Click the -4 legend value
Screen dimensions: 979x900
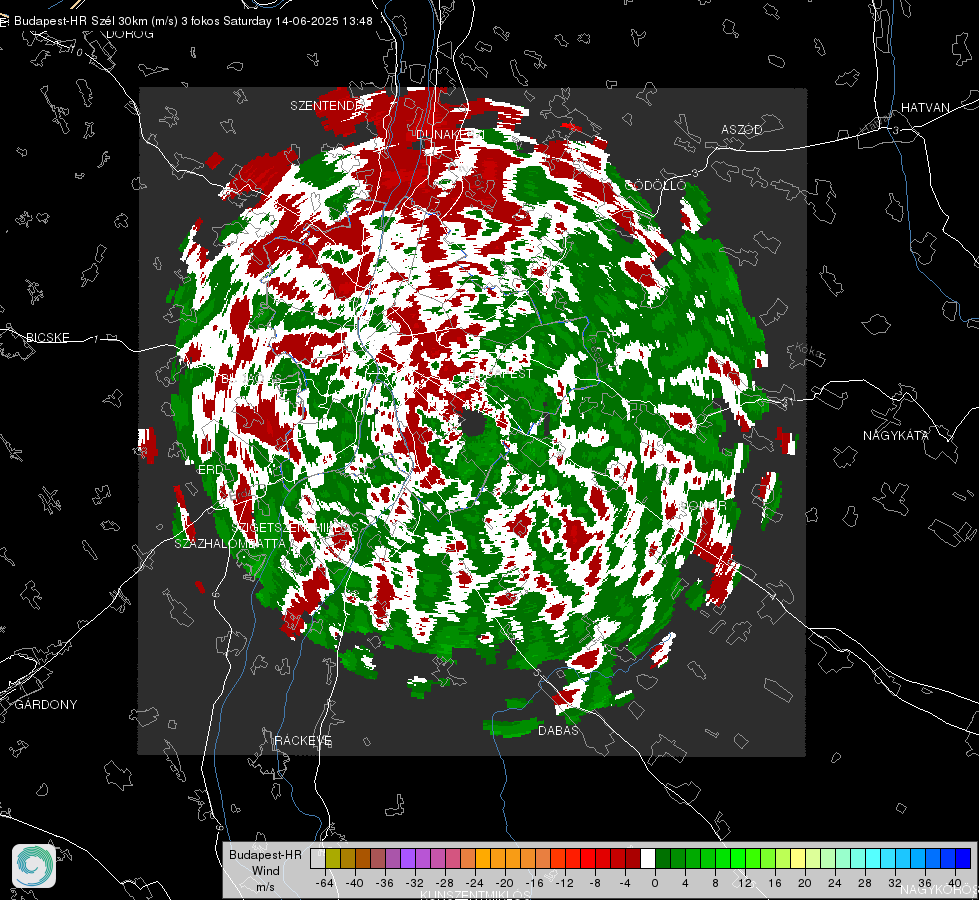point(626,883)
